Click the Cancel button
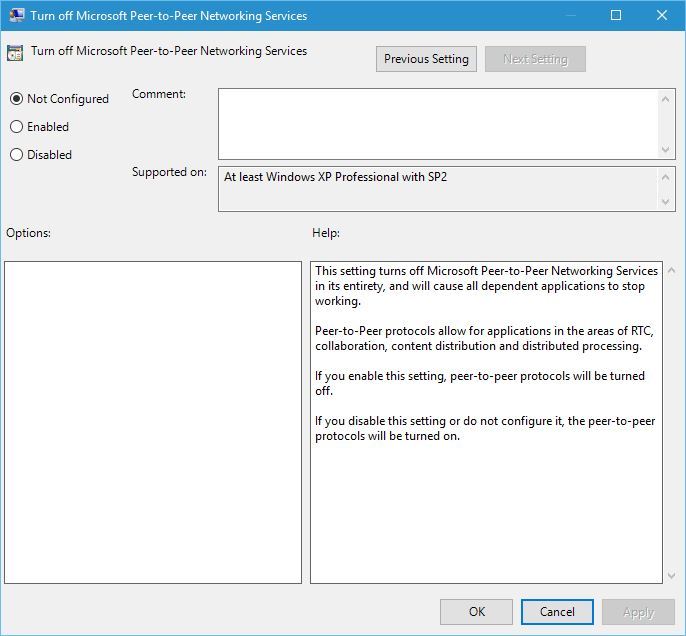The image size is (686, 636). (557, 612)
